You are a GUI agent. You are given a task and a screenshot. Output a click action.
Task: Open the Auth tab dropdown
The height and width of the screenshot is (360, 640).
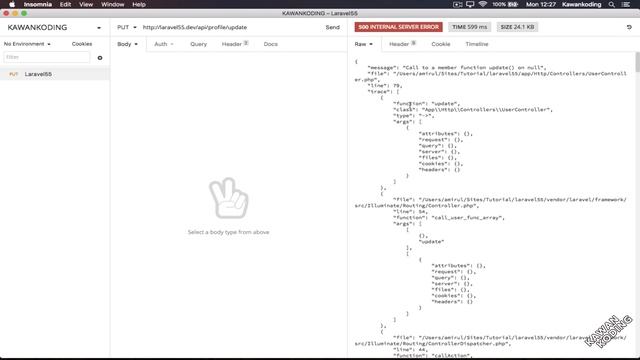tap(164, 44)
